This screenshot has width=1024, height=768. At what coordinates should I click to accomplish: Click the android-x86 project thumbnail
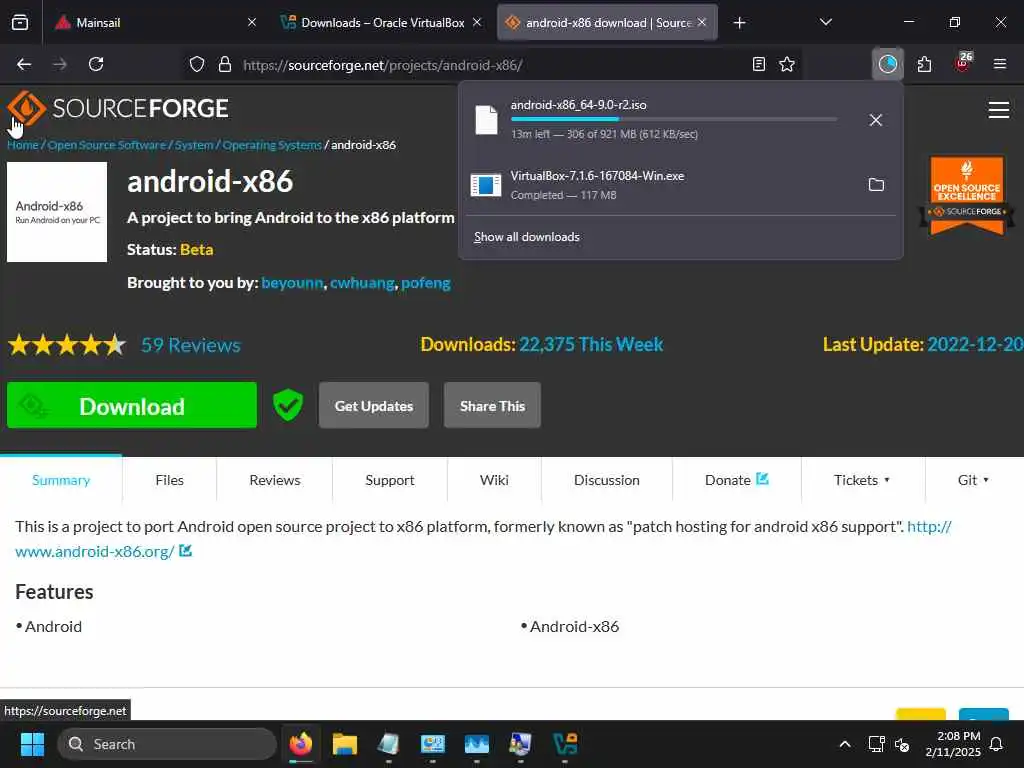click(x=57, y=212)
